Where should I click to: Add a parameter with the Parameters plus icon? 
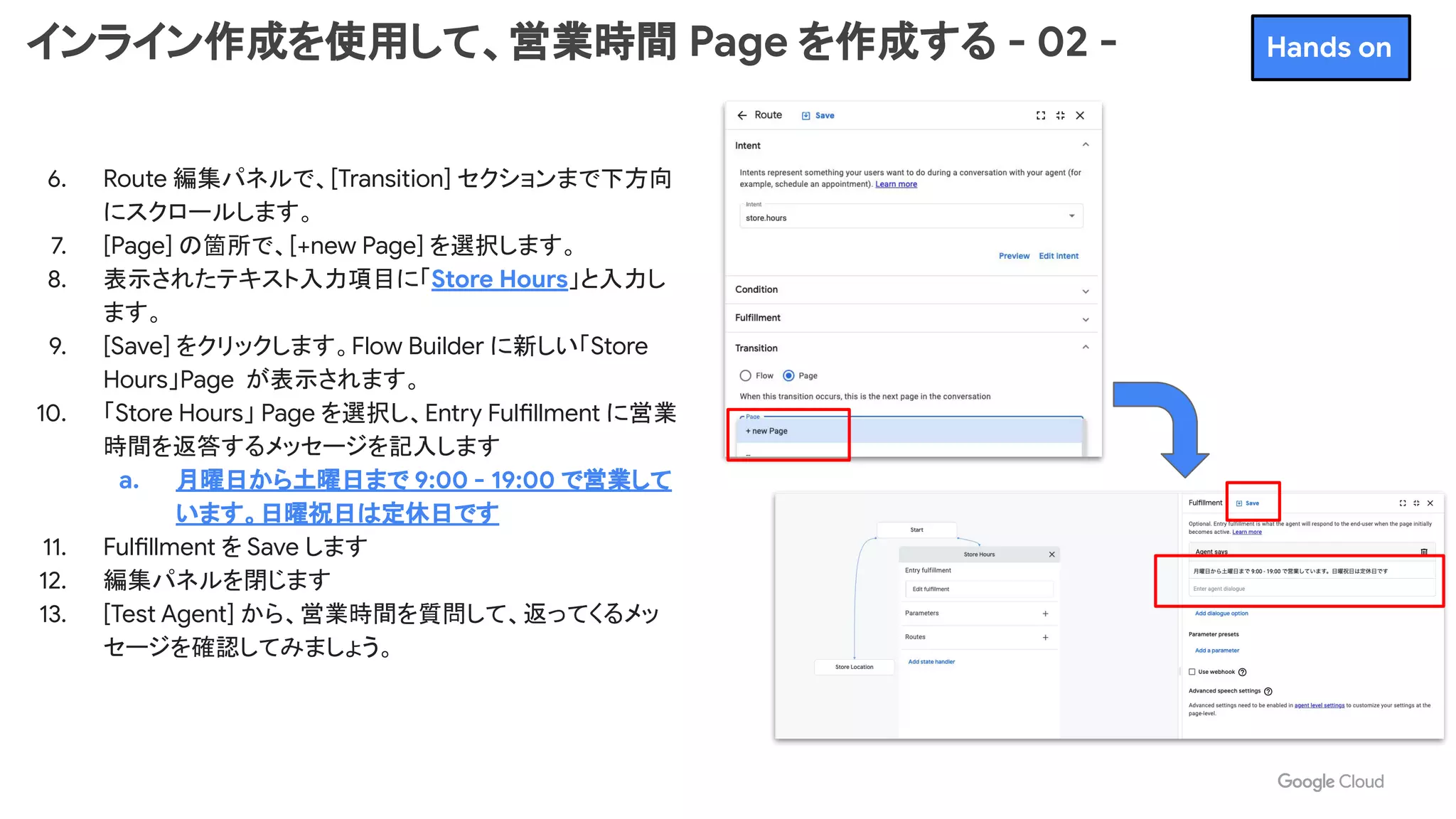(1046, 614)
